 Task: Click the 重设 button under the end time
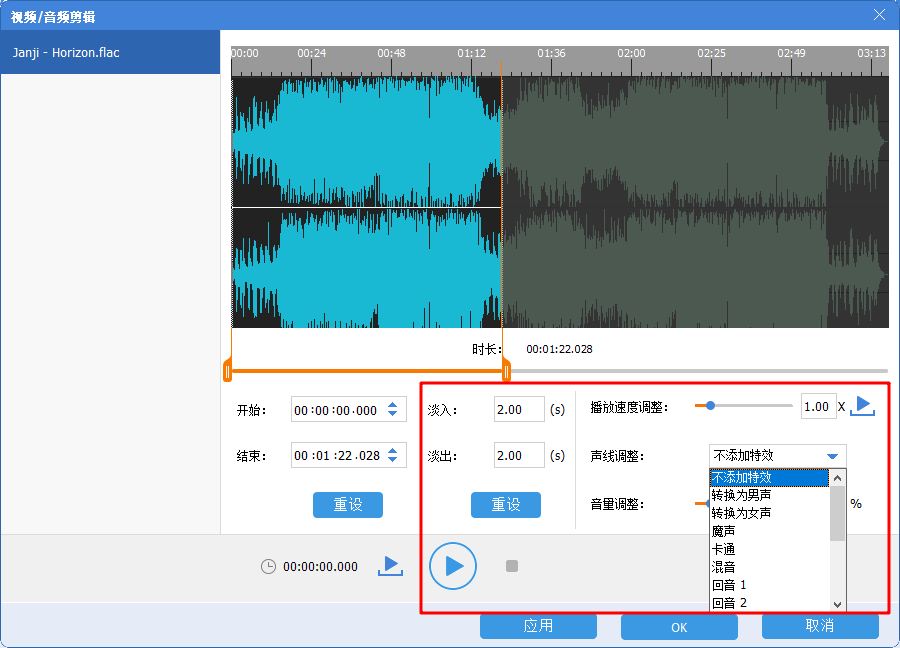(348, 505)
